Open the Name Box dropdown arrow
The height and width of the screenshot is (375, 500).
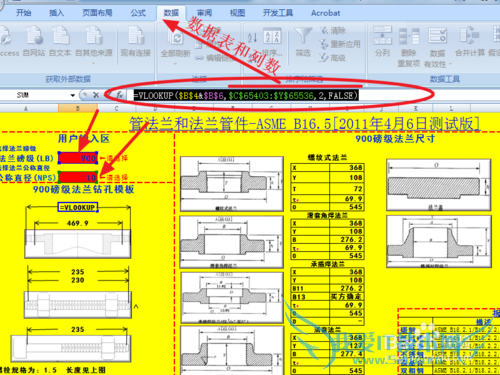click(73, 95)
